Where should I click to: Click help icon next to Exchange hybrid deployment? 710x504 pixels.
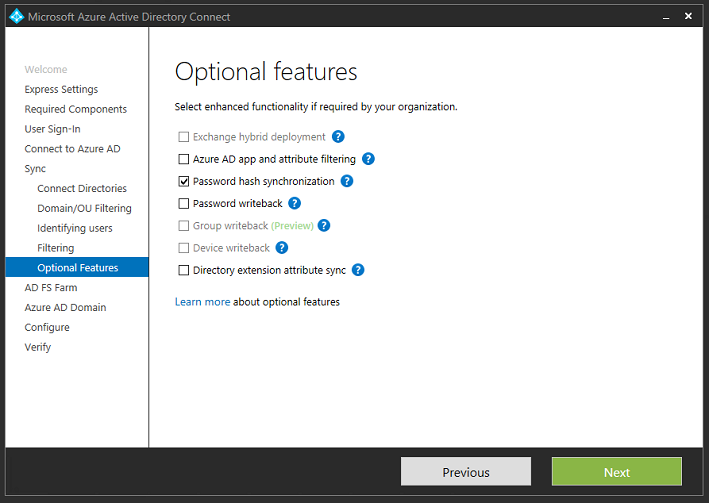tap(338, 137)
